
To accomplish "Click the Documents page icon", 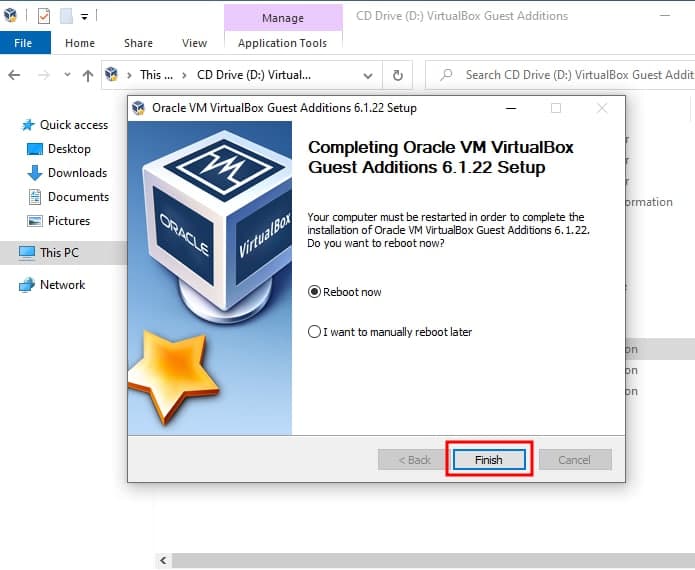I will [35, 197].
